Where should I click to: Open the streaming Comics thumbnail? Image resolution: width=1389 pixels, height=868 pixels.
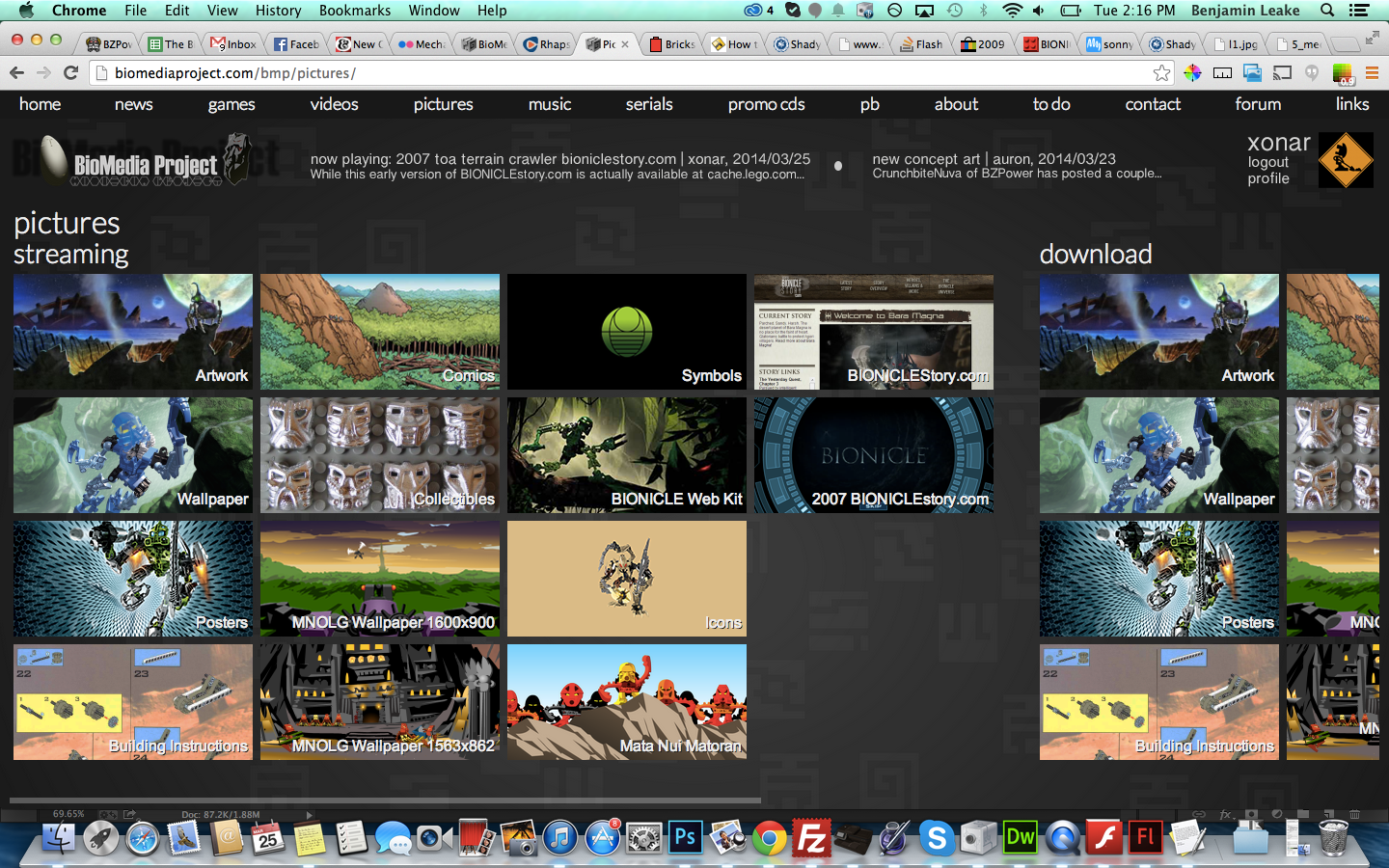pyautogui.click(x=380, y=332)
